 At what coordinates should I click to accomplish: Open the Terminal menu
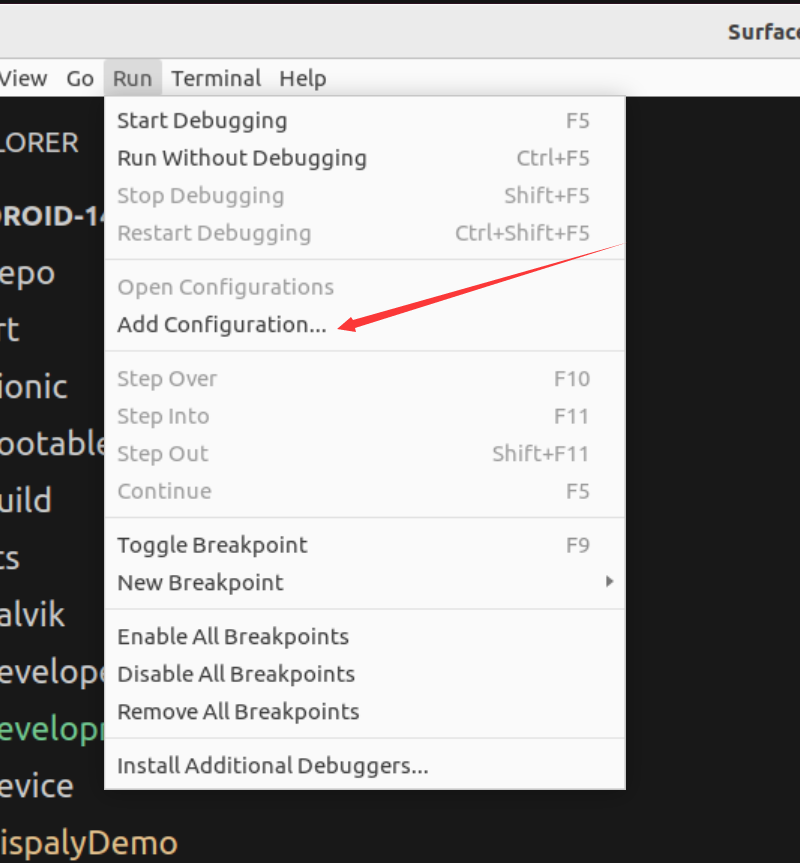216,78
